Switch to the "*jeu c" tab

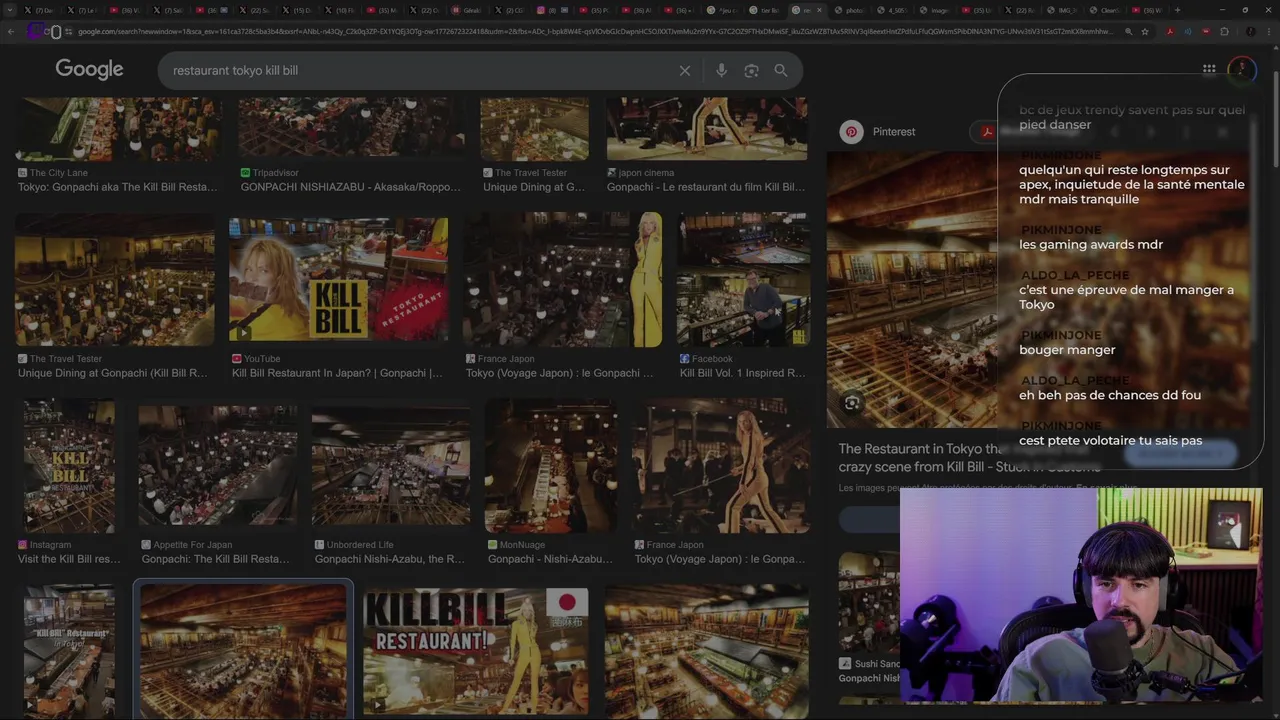click(x=723, y=10)
